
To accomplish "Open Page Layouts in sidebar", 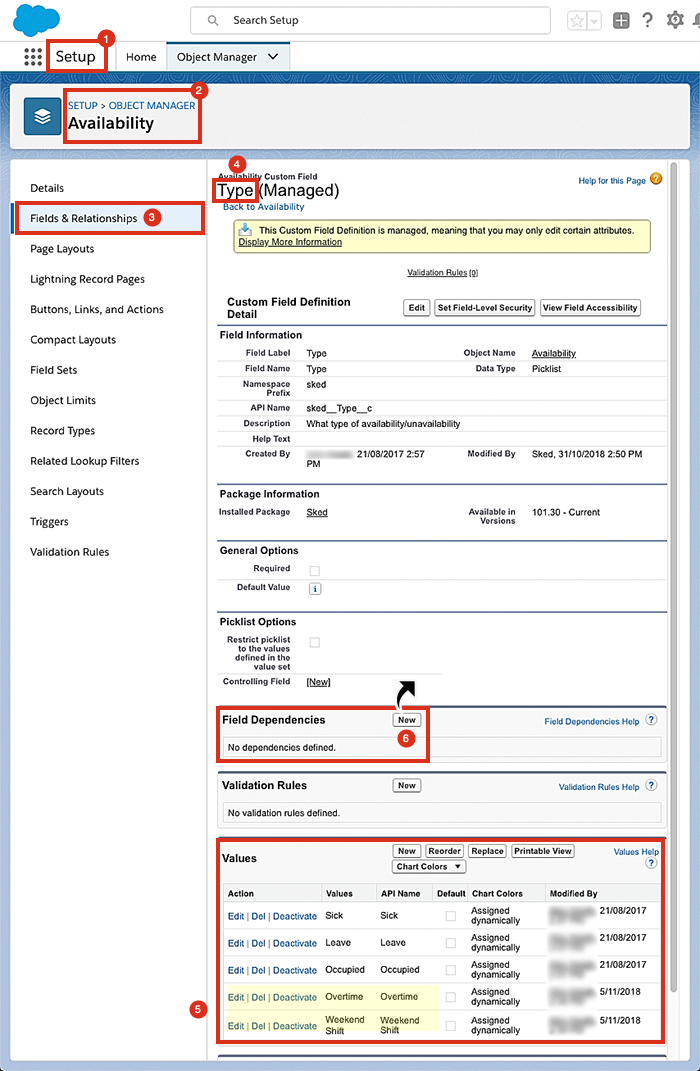I will coord(62,249).
